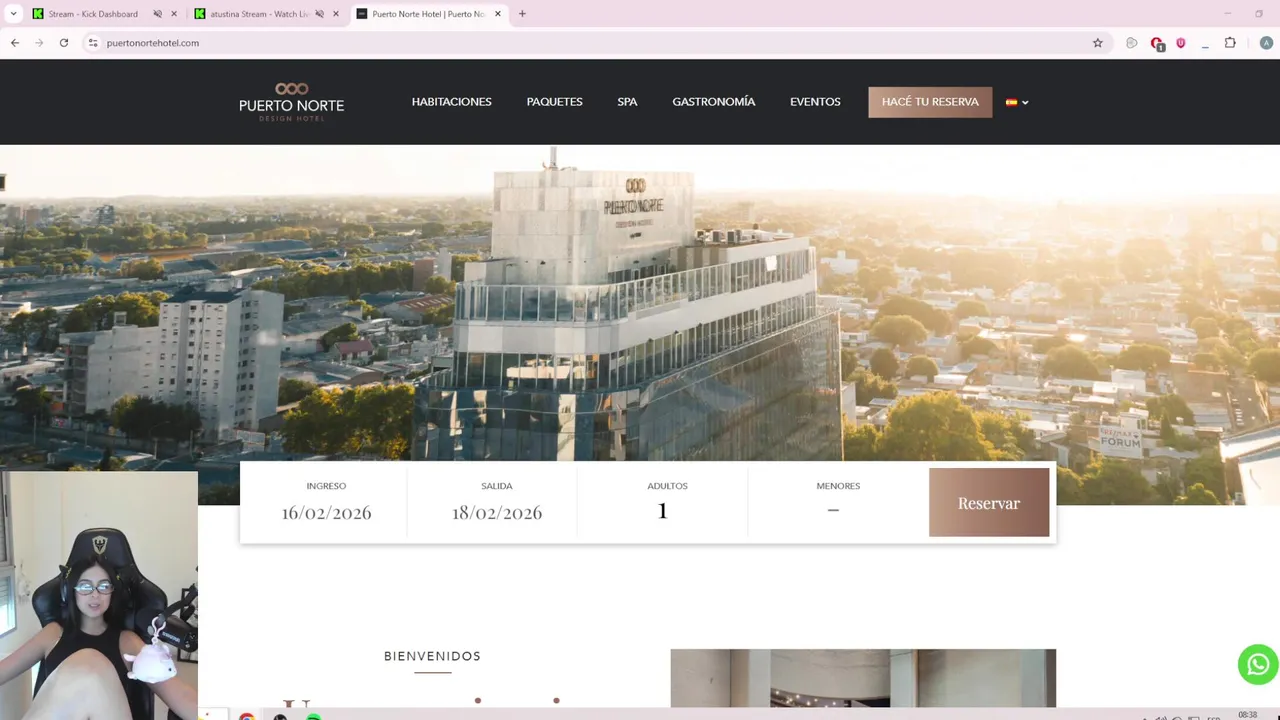Open the Chrome extensions puzzle icon
Image resolution: width=1280 pixels, height=720 pixels.
click(x=1230, y=43)
